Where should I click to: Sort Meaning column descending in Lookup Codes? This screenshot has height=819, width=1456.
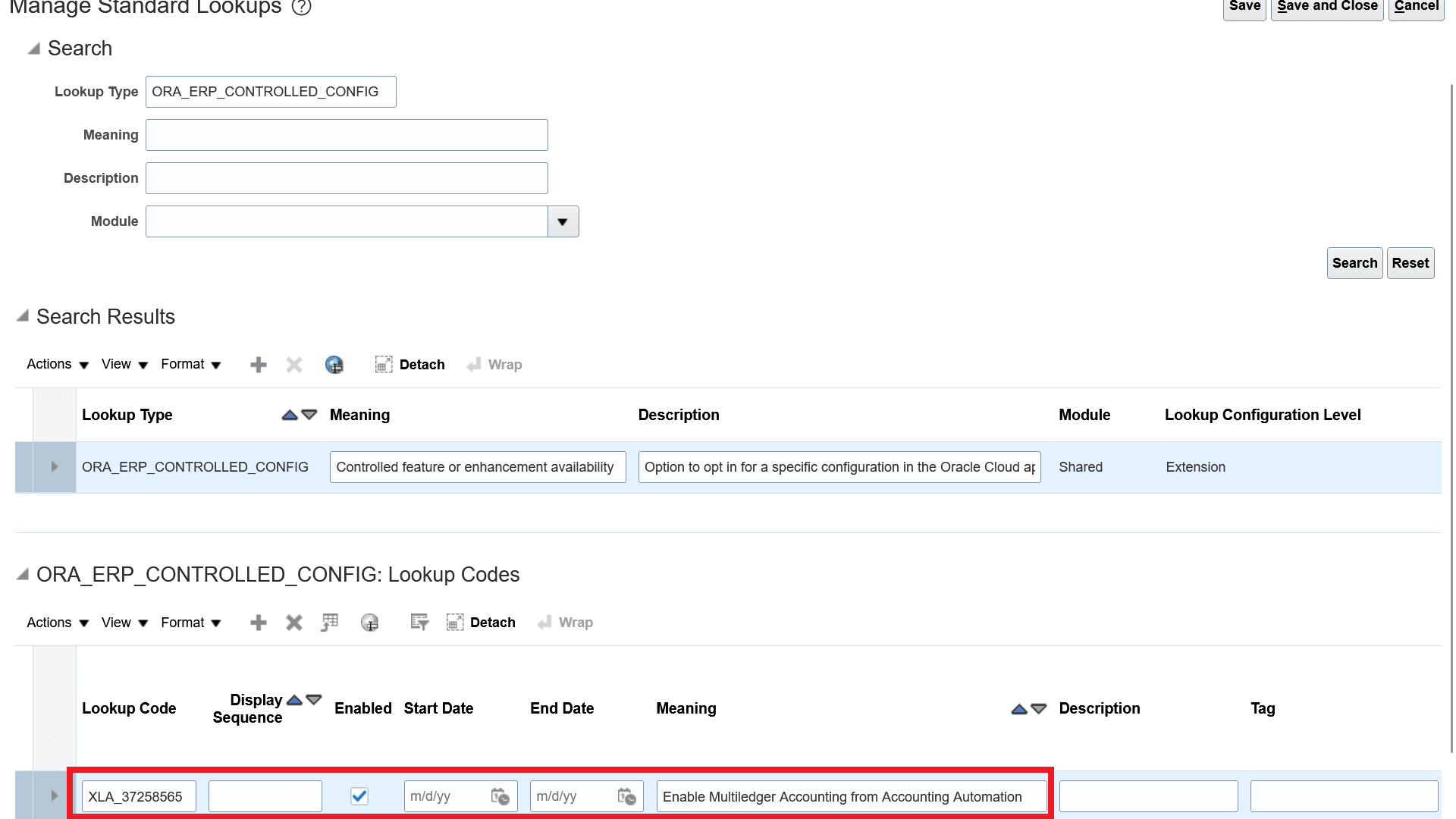[x=1039, y=708]
